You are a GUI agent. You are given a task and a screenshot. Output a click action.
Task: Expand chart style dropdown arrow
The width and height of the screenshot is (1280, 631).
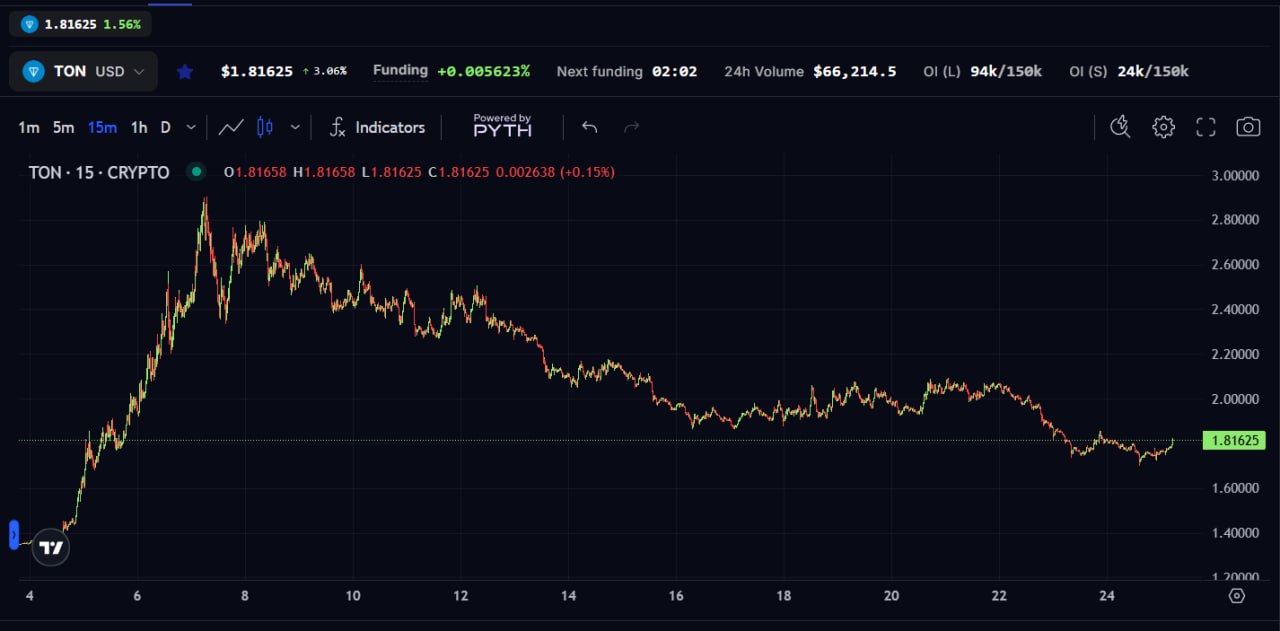(295, 127)
